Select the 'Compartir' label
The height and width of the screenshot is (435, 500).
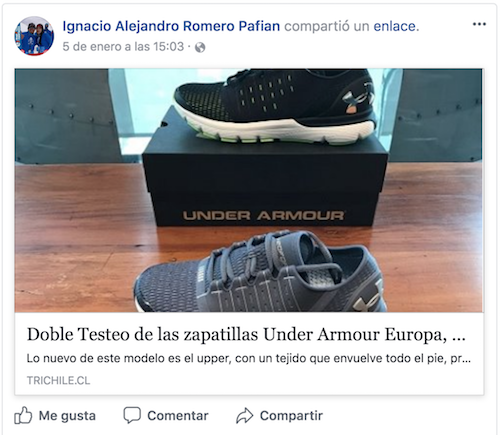click(291, 416)
